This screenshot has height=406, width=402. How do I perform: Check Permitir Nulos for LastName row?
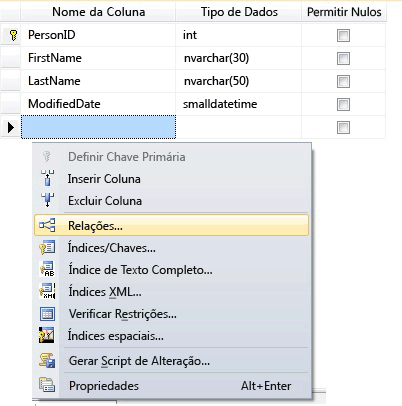[343, 81]
